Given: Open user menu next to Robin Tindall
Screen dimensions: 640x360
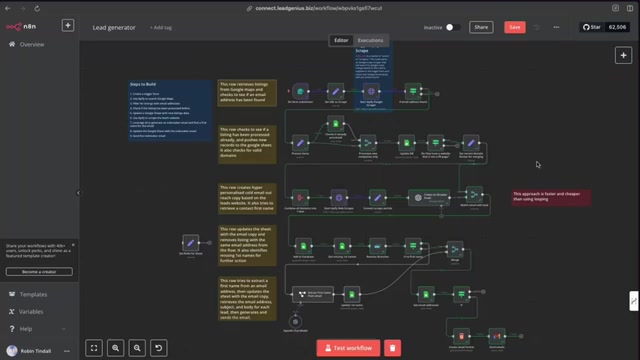Looking at the screenshot, I should [67, 351].
